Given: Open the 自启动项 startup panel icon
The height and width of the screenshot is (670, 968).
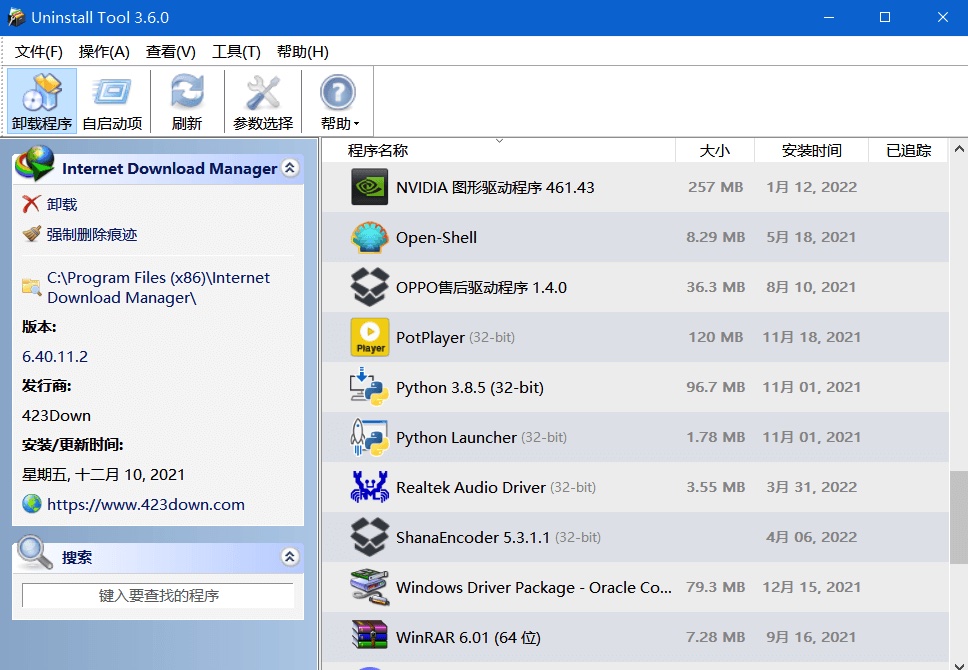Looking at the screenshot, I should [113, 99].
